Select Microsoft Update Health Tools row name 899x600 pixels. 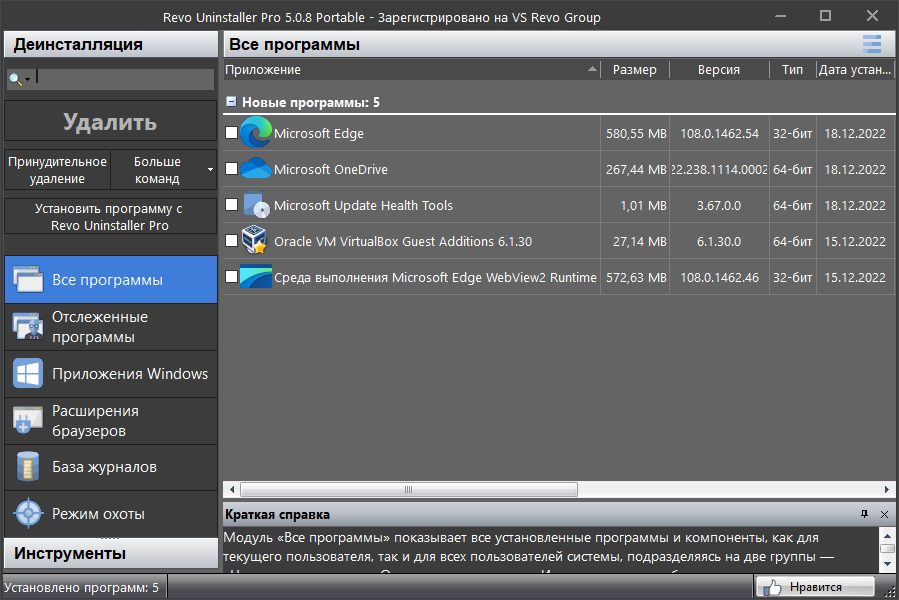pos(363,205)
